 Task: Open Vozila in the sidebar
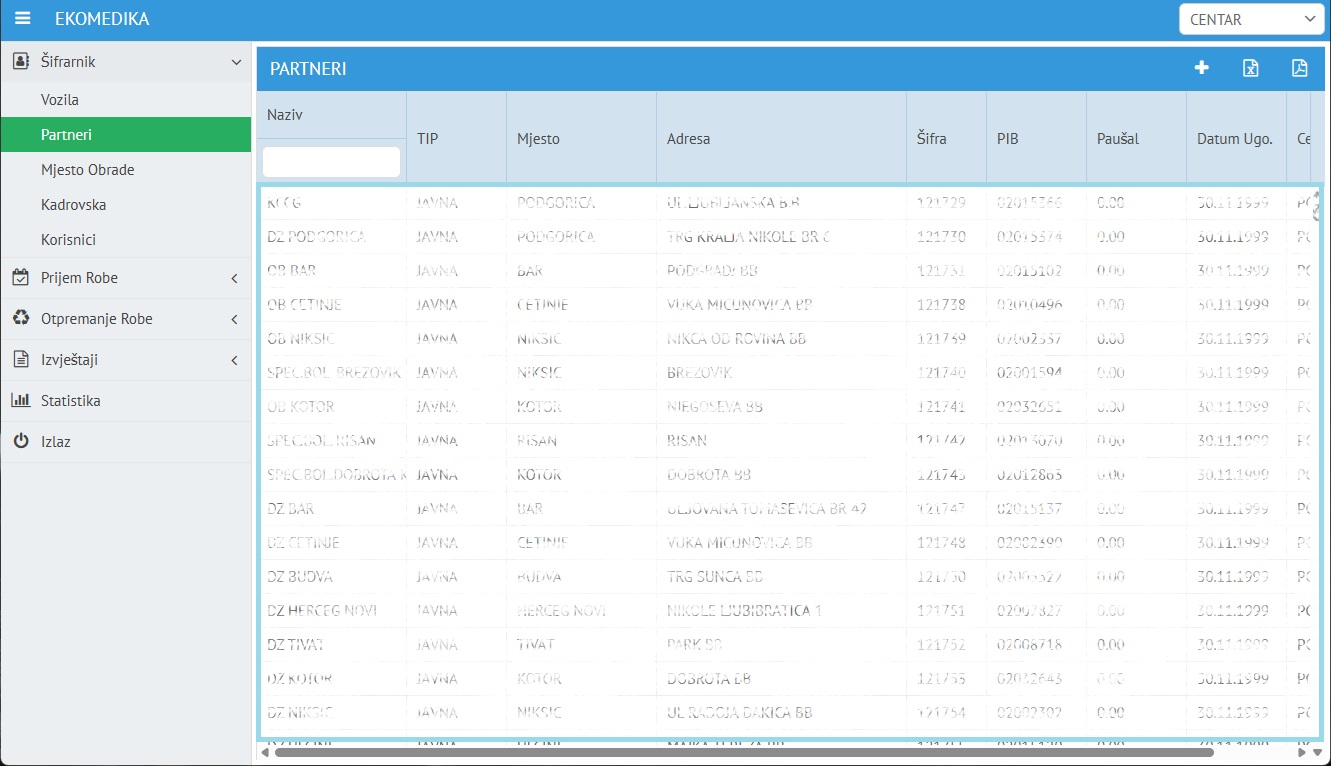(60, 100)
